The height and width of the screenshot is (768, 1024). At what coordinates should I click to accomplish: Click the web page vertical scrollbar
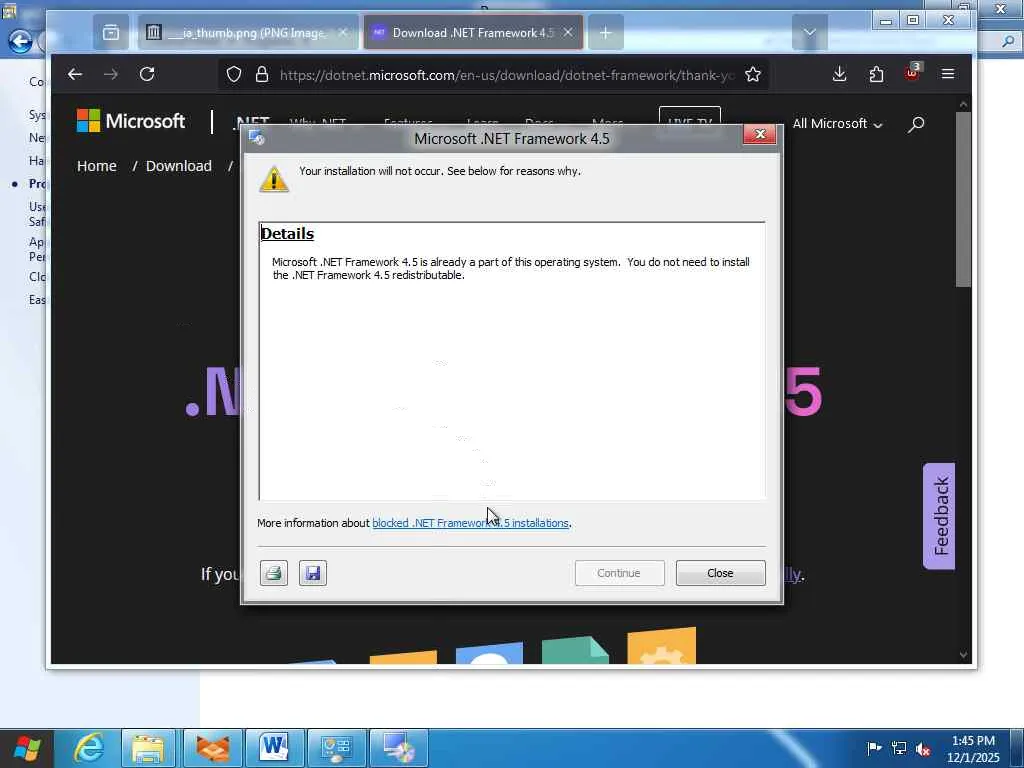[x=963, y=199]
